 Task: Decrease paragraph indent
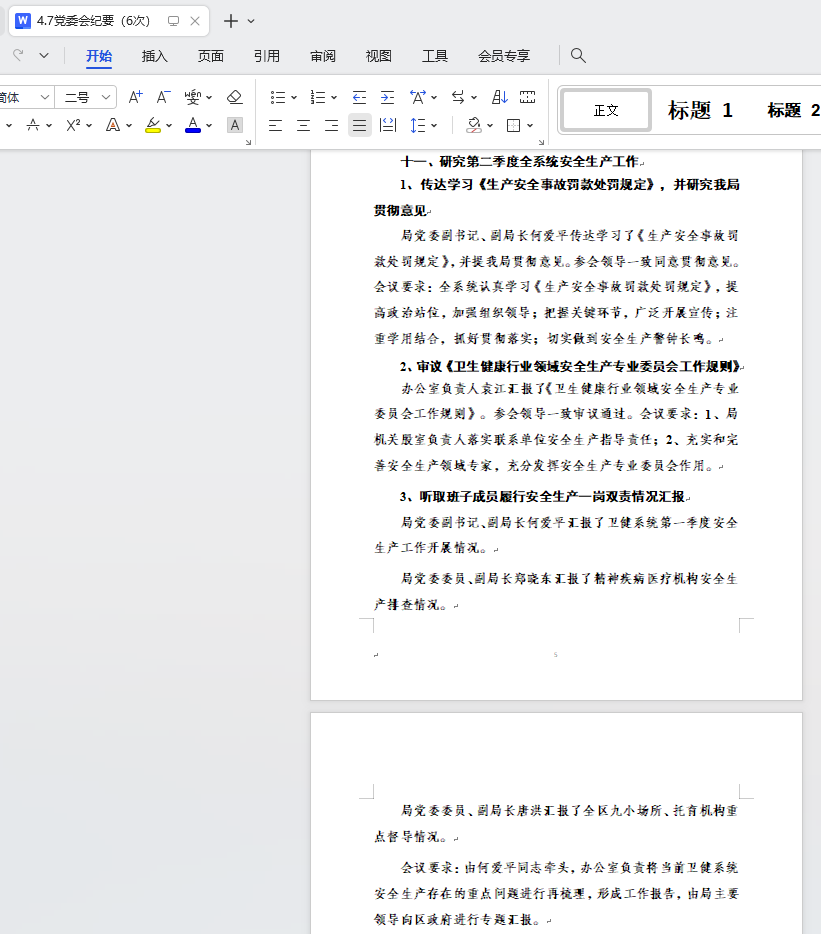[x=359, y=97]
